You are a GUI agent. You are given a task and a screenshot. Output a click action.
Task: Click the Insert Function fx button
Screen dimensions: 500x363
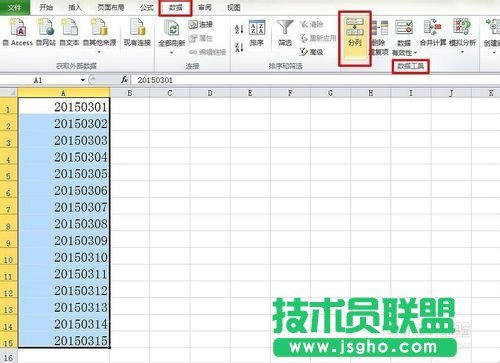click(x=124, y=80)
